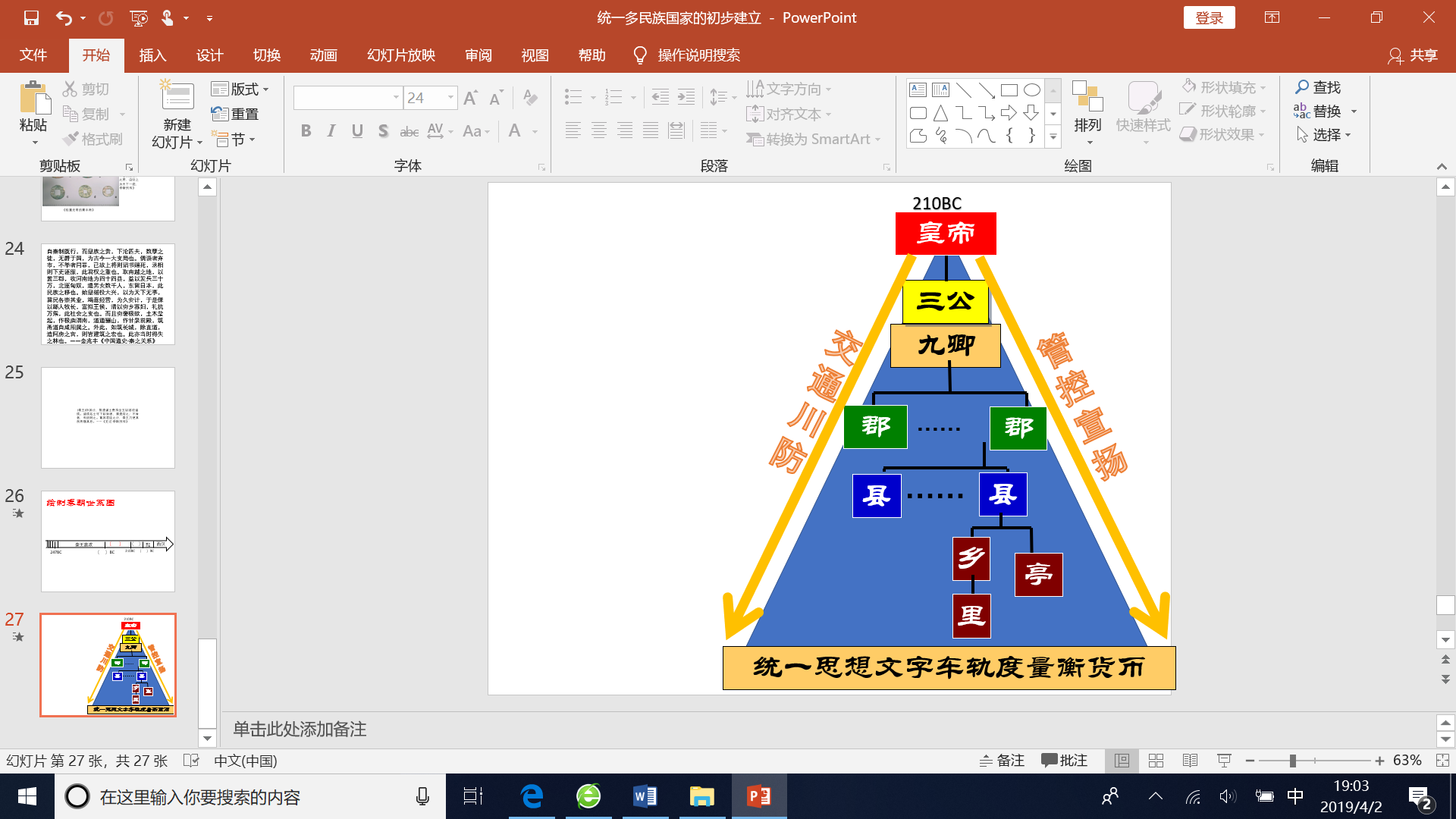Toggle Italic formatting
This screenshot has height=819, width=1456.
click(331, 131)
